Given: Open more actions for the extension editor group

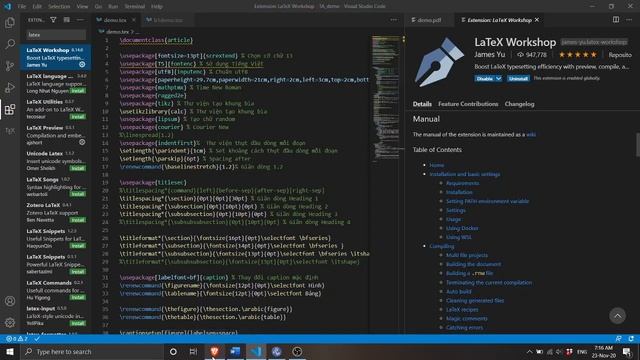Looking at the screenshot, I should (629, 20).
